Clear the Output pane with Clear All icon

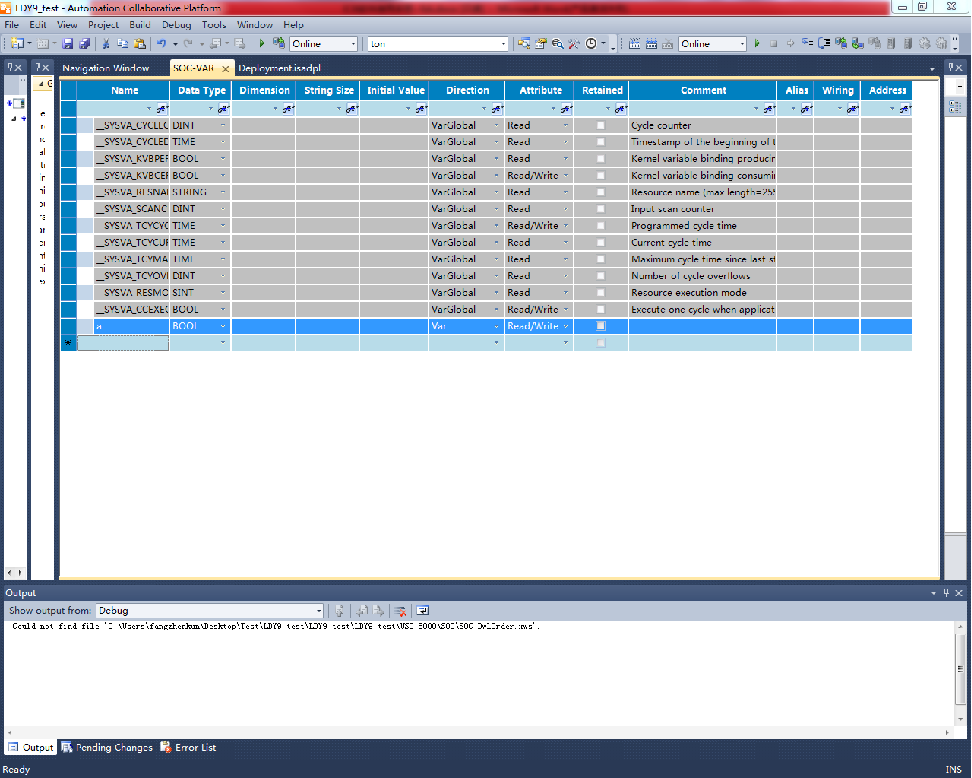(x=399, y=610)
